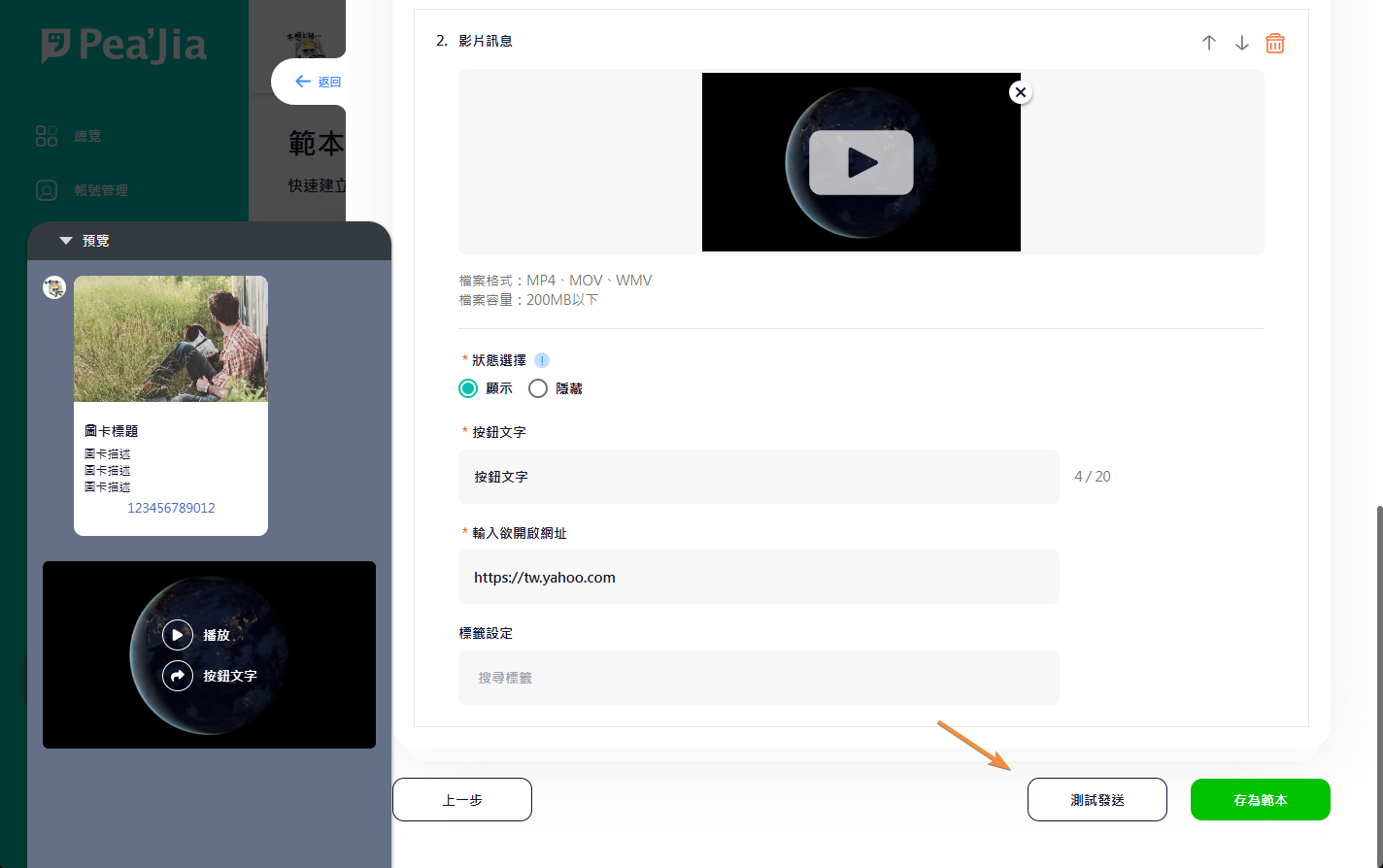
Task: Select the 顯示 radio option
Action: (468, 388)
